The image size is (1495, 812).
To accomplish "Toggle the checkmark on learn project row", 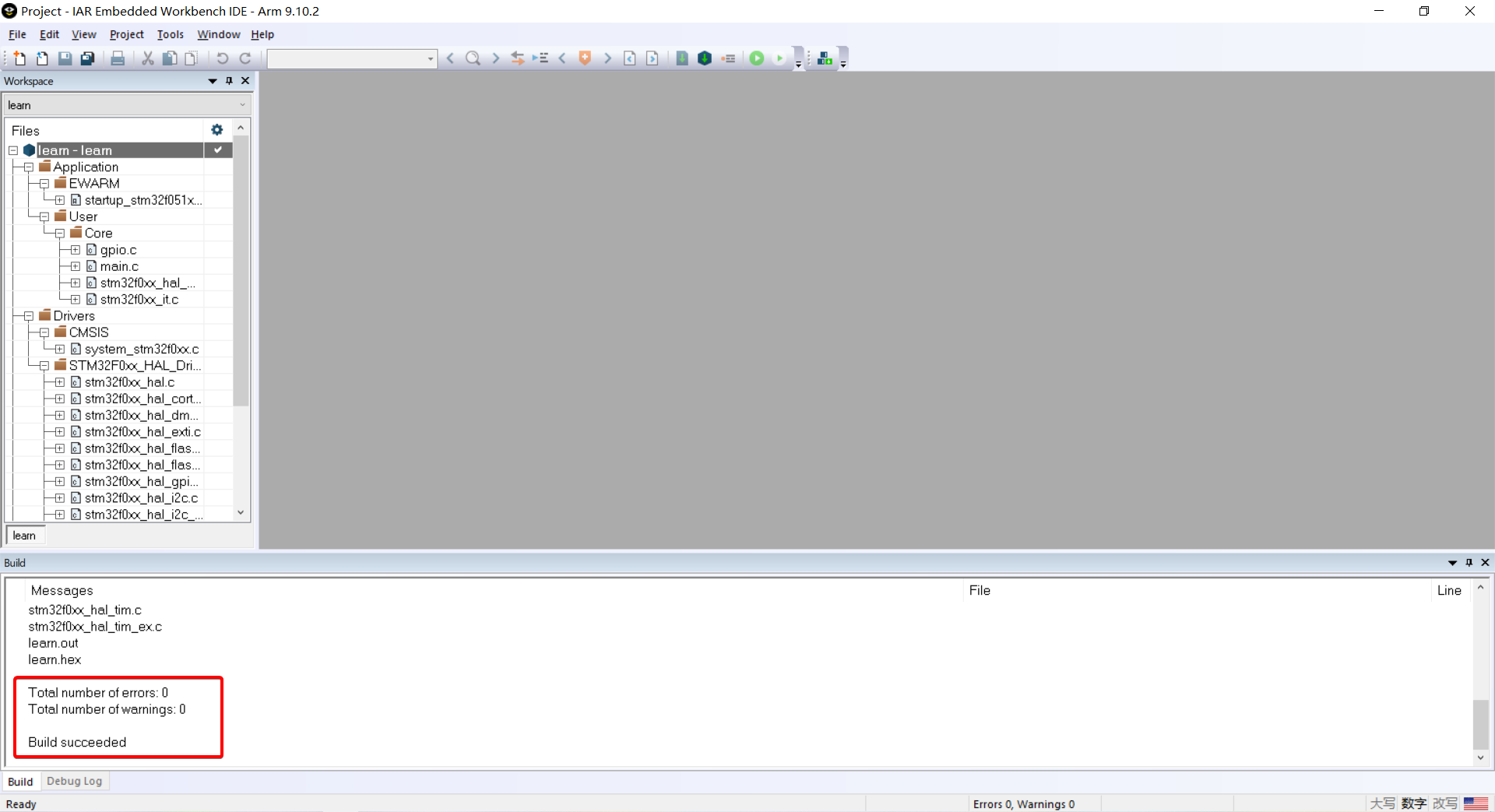I will click(218, 150).
